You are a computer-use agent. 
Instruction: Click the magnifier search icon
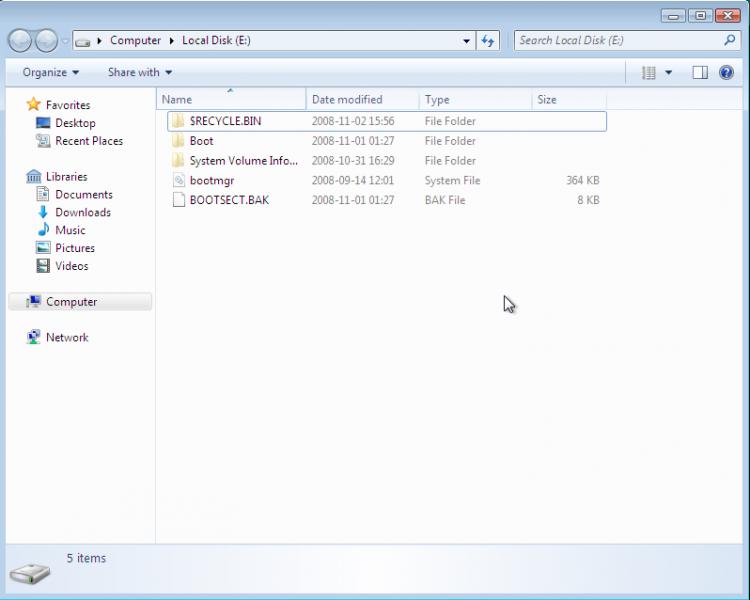pyautogui.click(x=729, y=40)
